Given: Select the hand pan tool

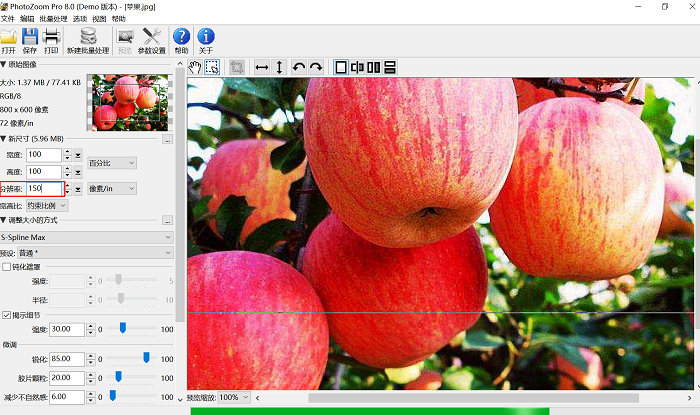Looking at the screenshot, I should [x=195, y=67].
